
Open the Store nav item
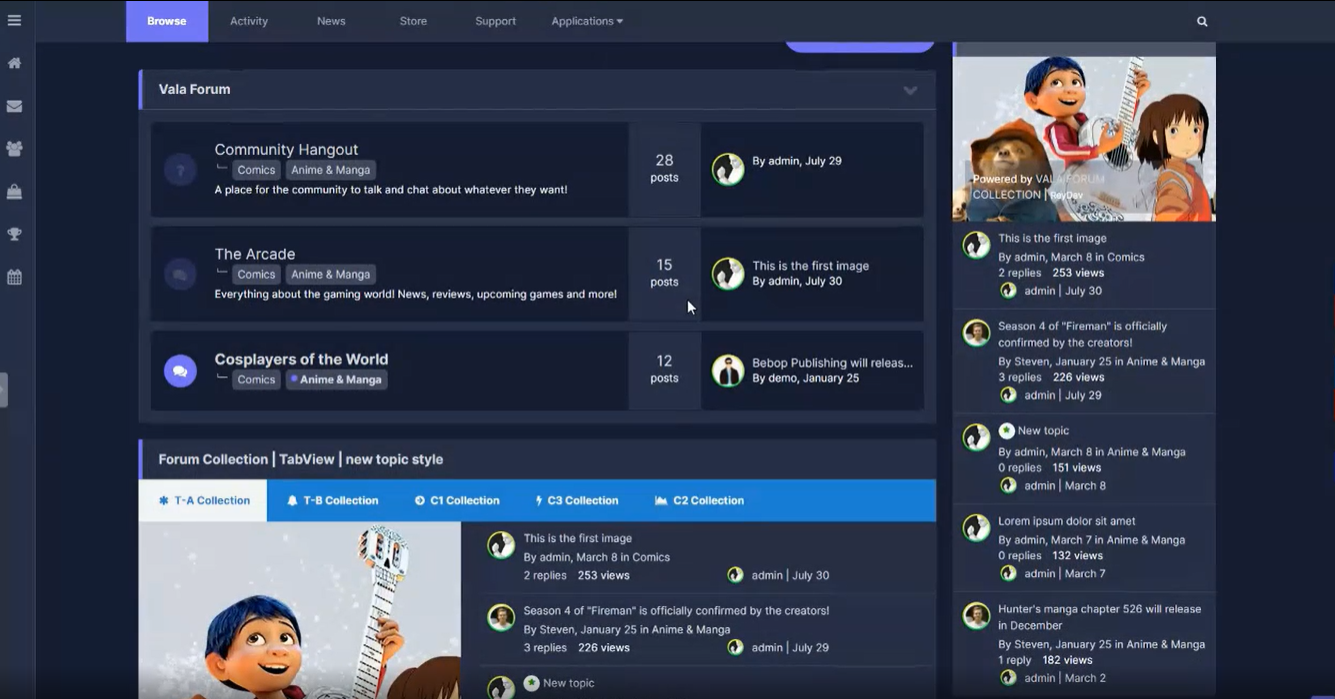tap(413, 21)
